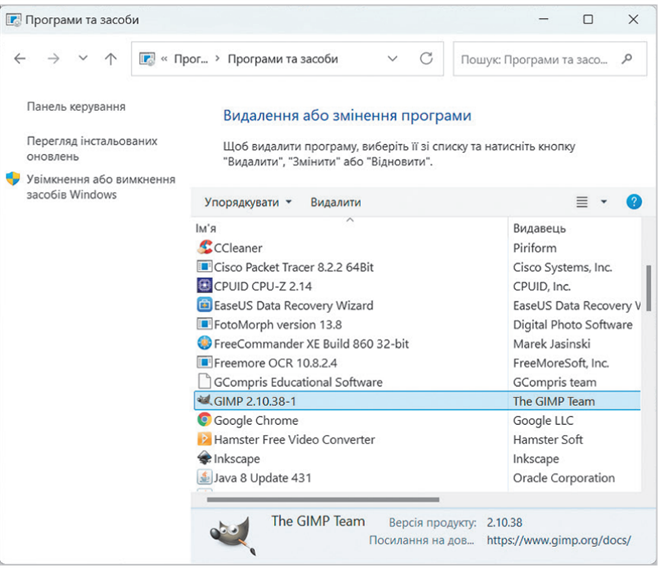Click the large GIMP mascot in details pane
The width and height of the screenshot is (658, 568).
click(x=233, y=535)
